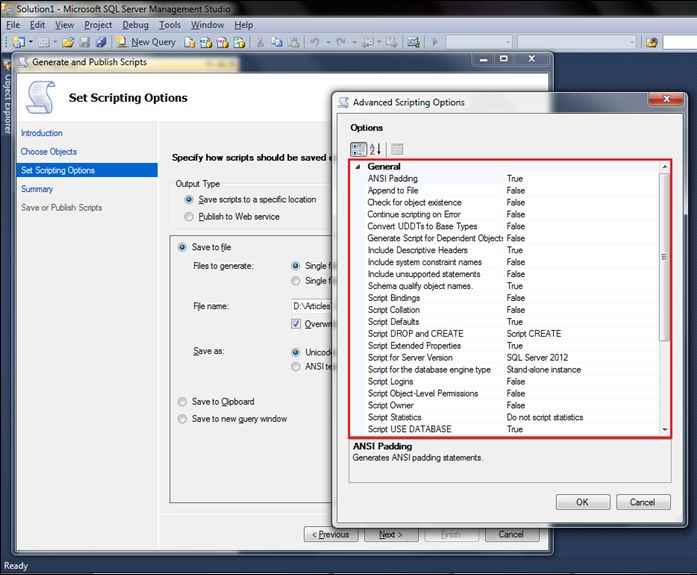Select the Save to file radio button

(x=182, y=247)
